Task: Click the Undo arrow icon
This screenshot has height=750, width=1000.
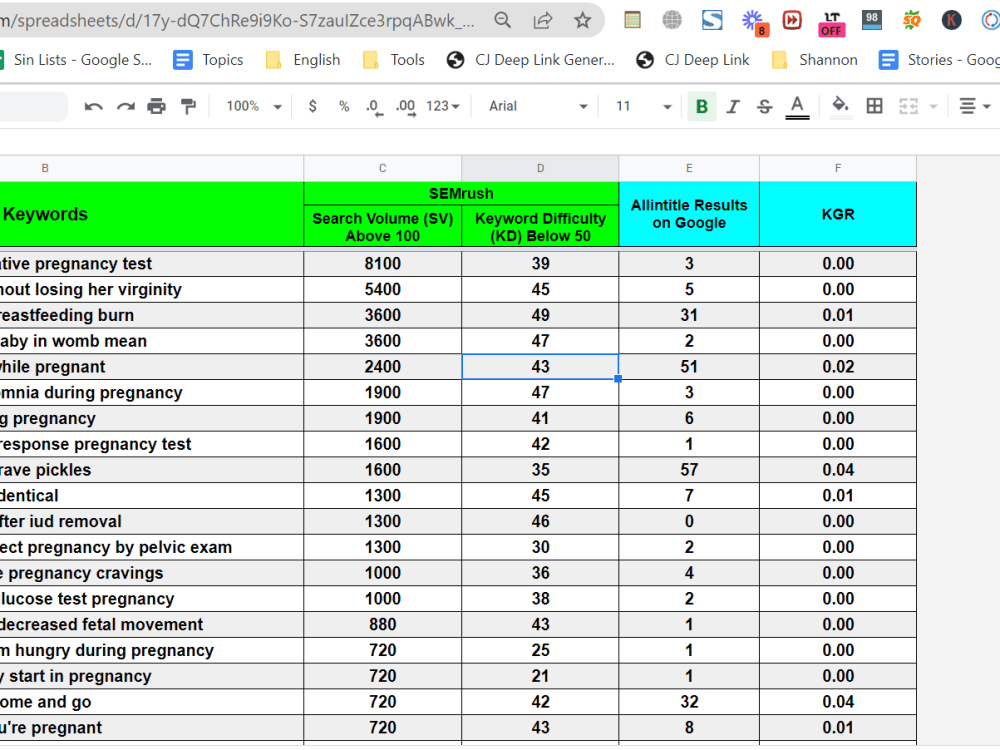Action: (x=93, y=107)
